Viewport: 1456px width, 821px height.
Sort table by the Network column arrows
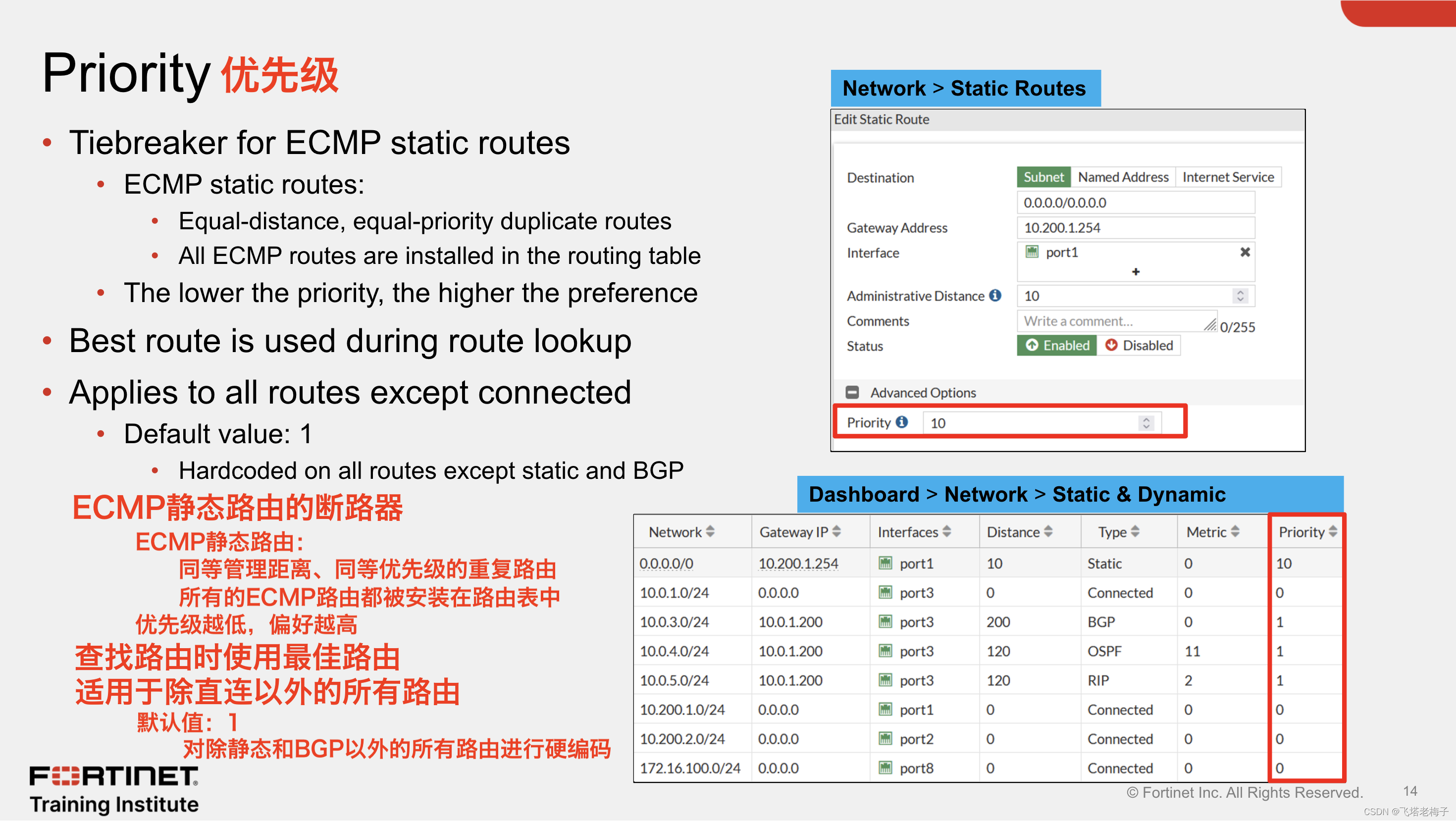pos(711,531)
